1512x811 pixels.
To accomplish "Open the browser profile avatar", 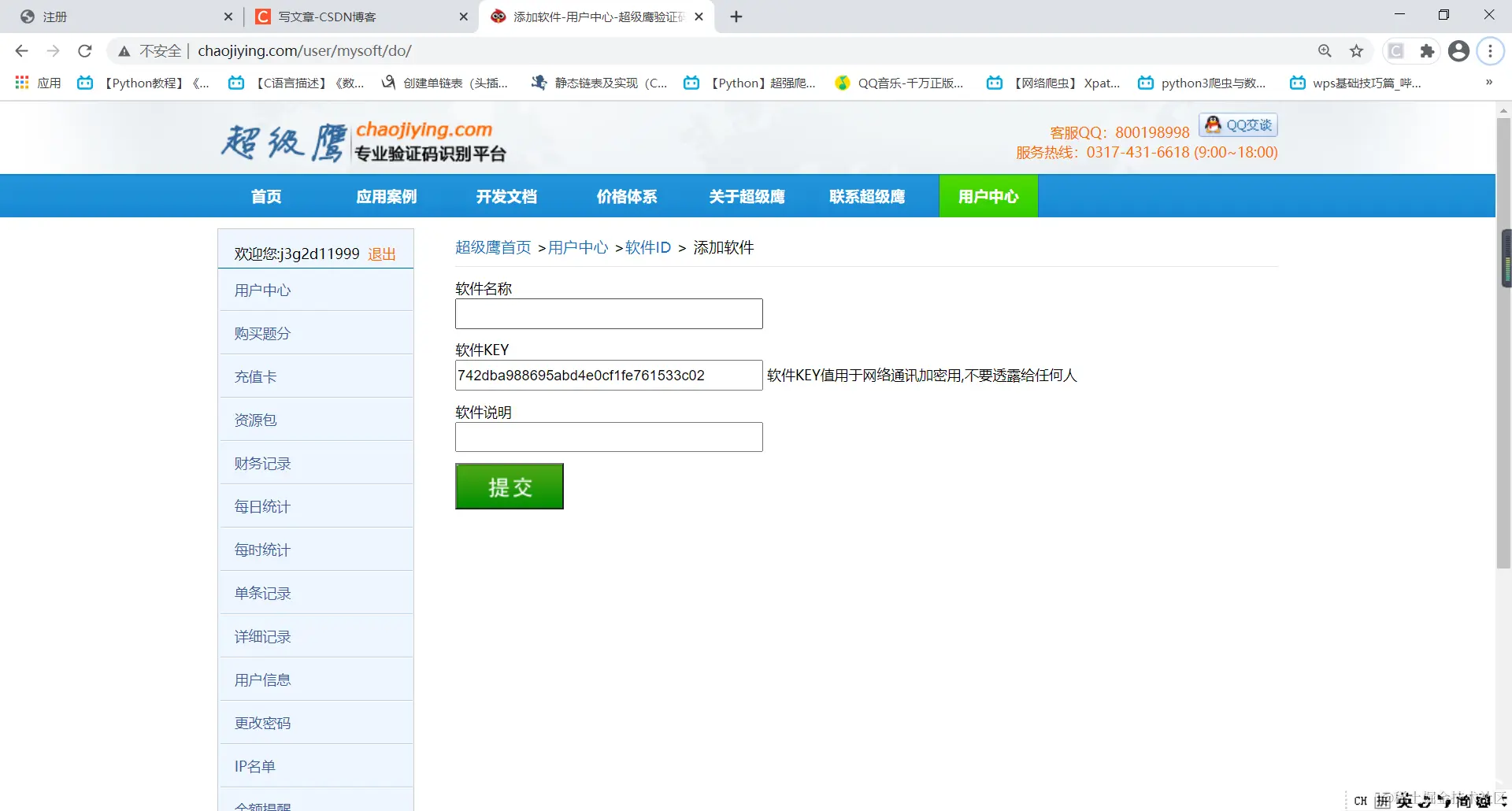I will click(x=1459, y=50).
